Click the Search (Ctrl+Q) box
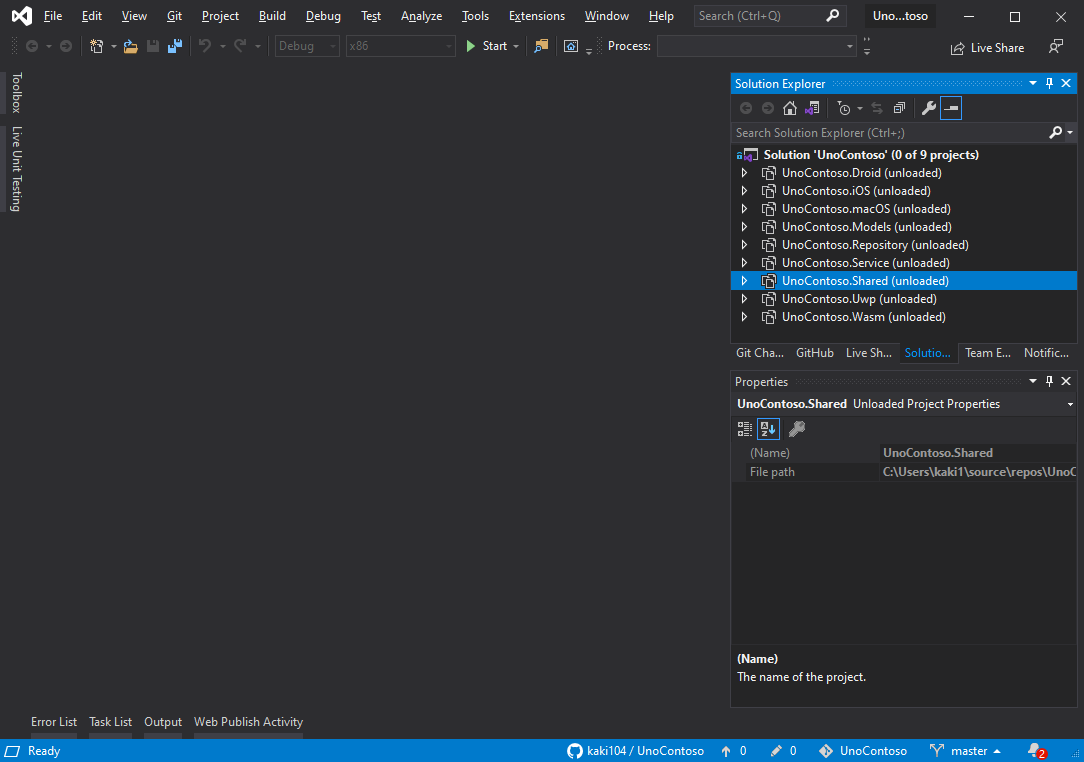The image size is (1084, 762). pyautogui.click(x=769, y=16)
